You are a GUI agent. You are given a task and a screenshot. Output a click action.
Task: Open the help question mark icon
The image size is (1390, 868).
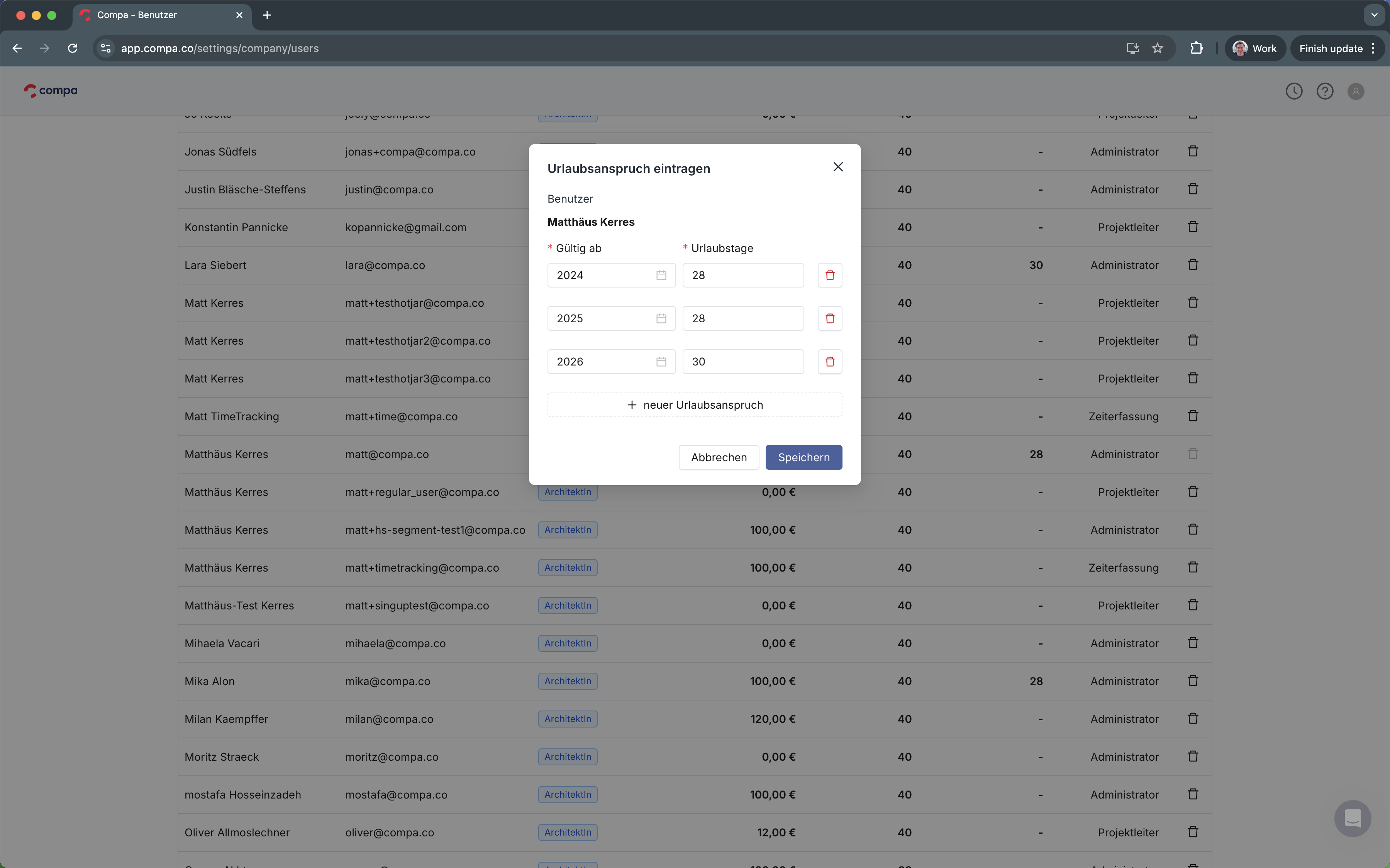tap(1324, 91)
